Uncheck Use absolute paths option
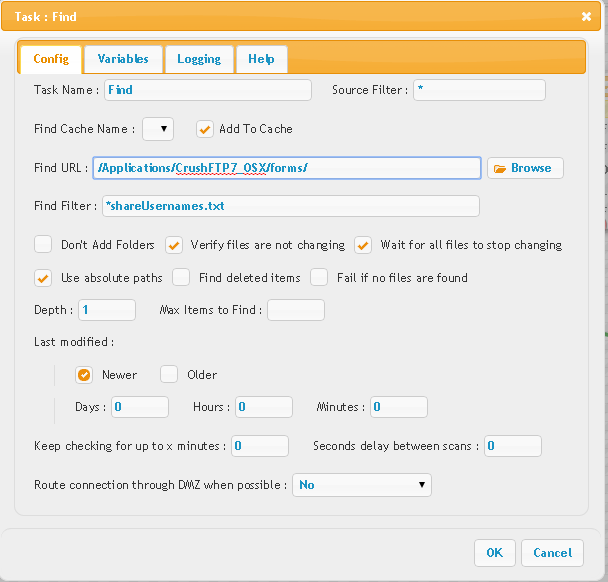Screen dimensions: 608x582 click(x=43, y=278)
